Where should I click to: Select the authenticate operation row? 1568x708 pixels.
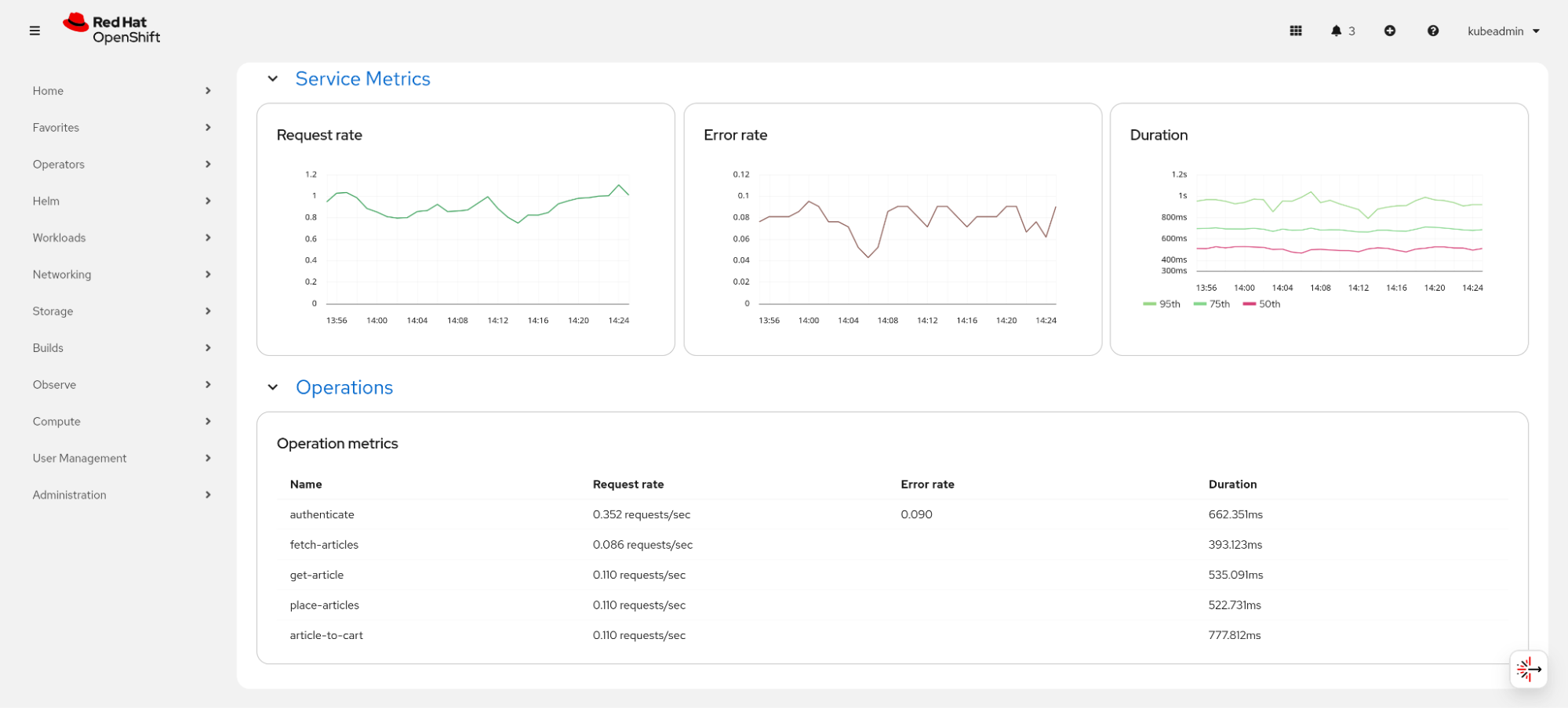tap(322, 514)
